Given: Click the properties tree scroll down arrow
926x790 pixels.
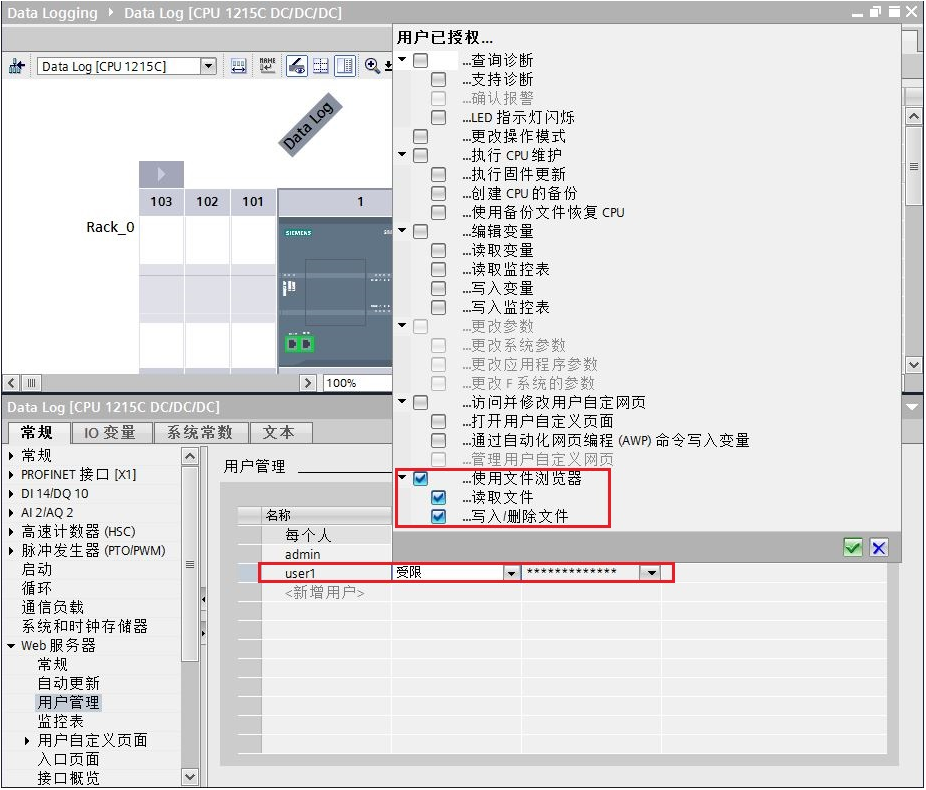Looking at the screenshot, I should (190, 778).
